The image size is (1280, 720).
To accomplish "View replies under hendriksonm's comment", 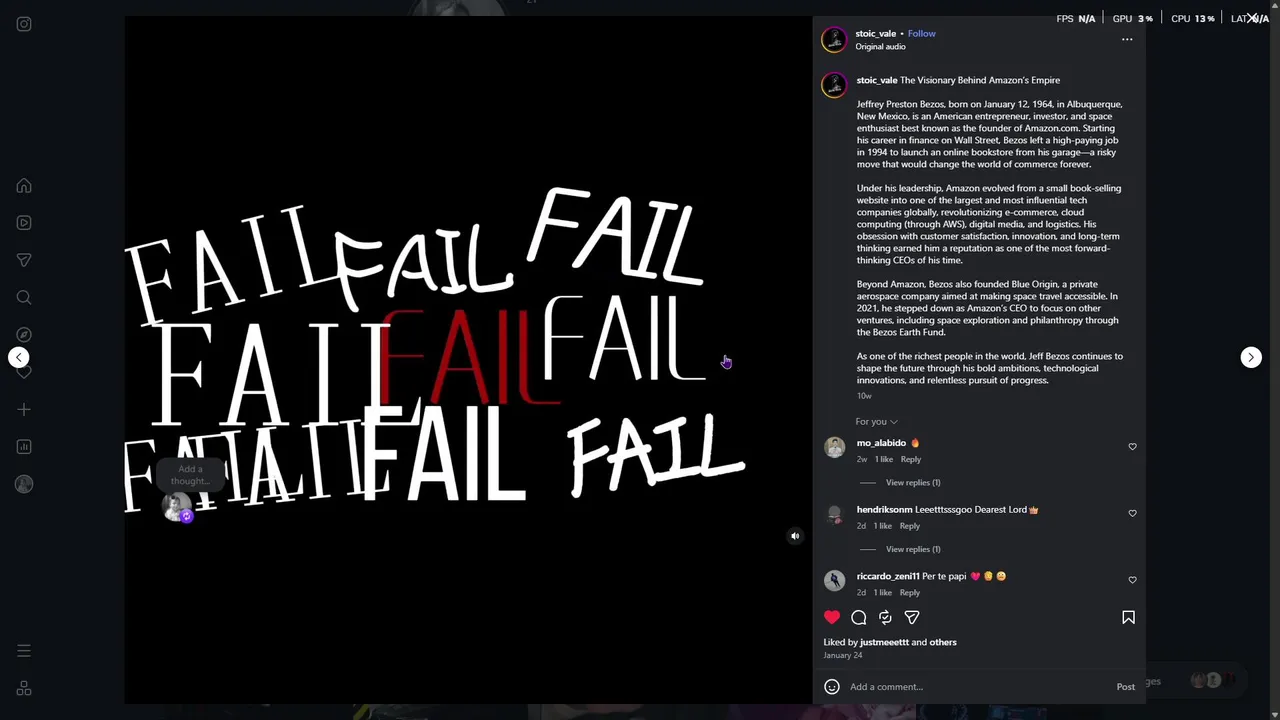I will [x=913, y=549].
